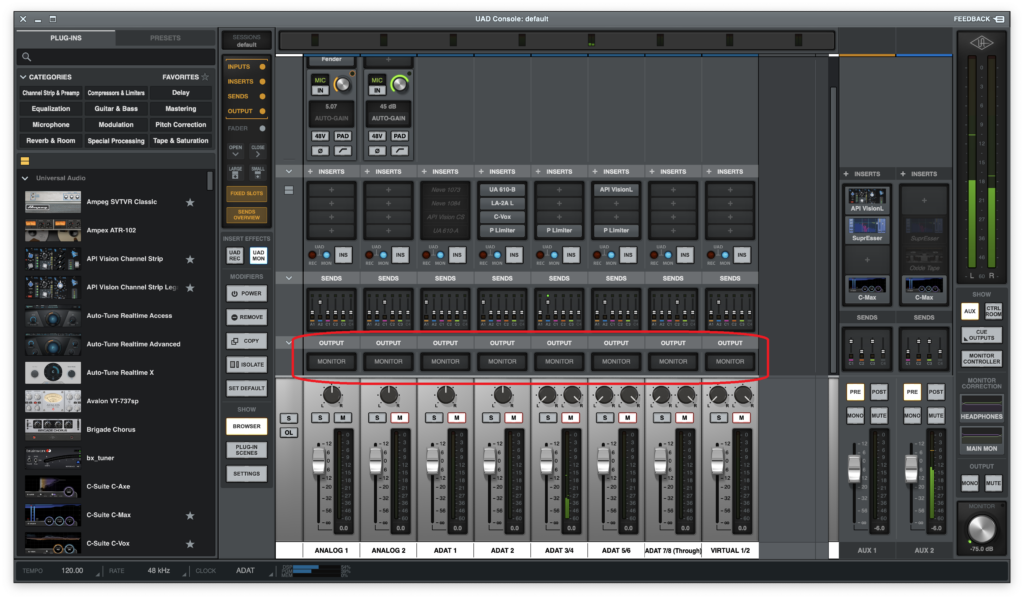This screenshot has width=1024, height=599.
Task: Click the LARGE inserts view icon
Action: pyautogui.click(x=235, y=172)
